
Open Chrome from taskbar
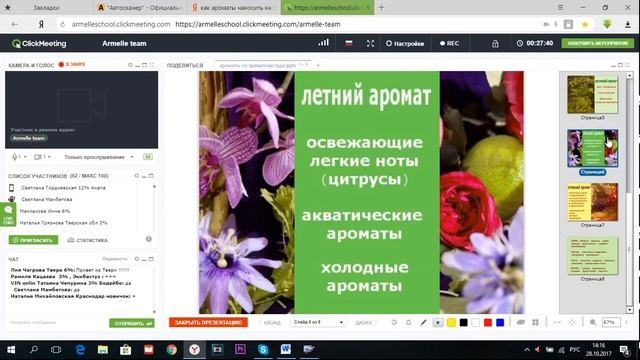[171, 349]
